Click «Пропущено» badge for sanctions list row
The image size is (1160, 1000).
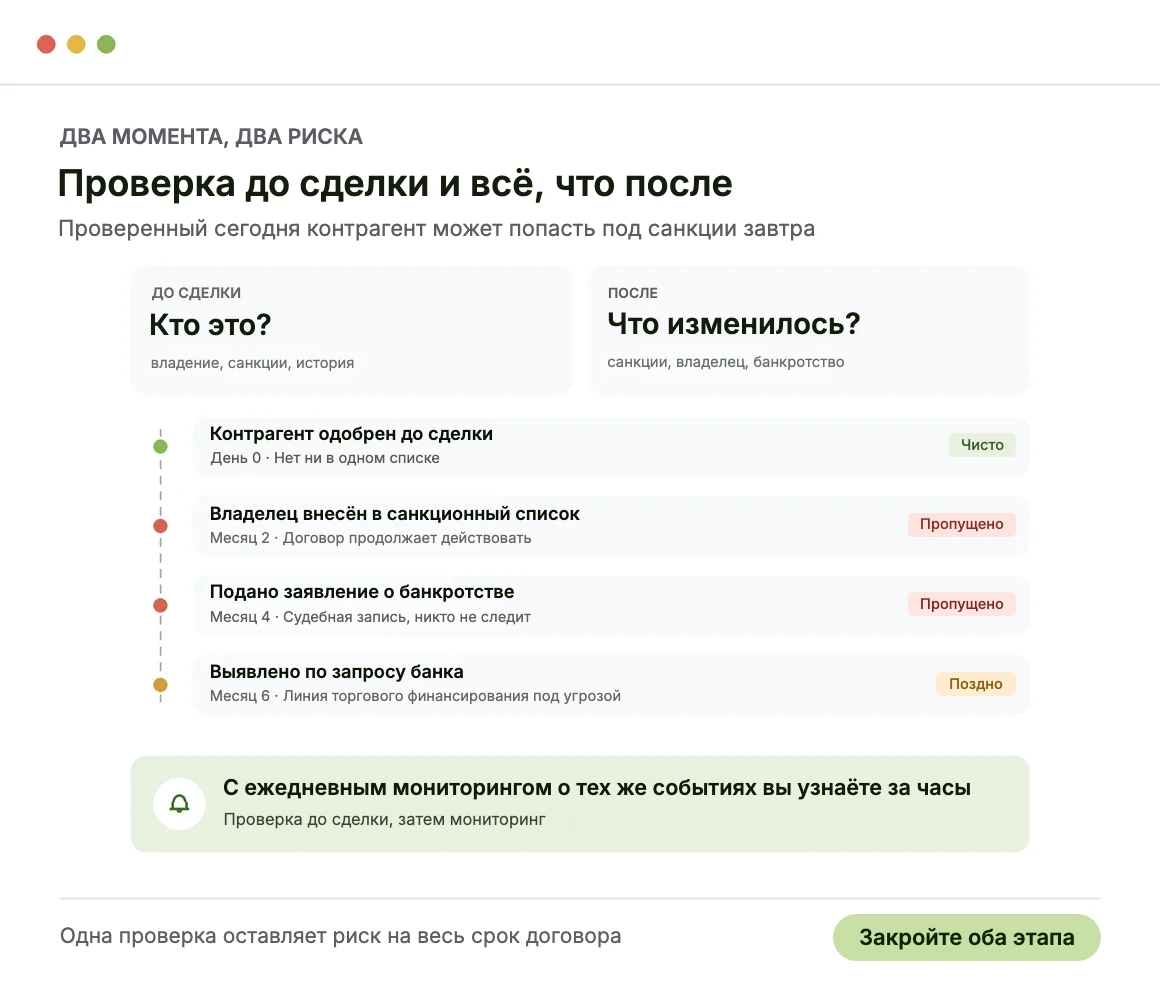(x=961, y=524)
